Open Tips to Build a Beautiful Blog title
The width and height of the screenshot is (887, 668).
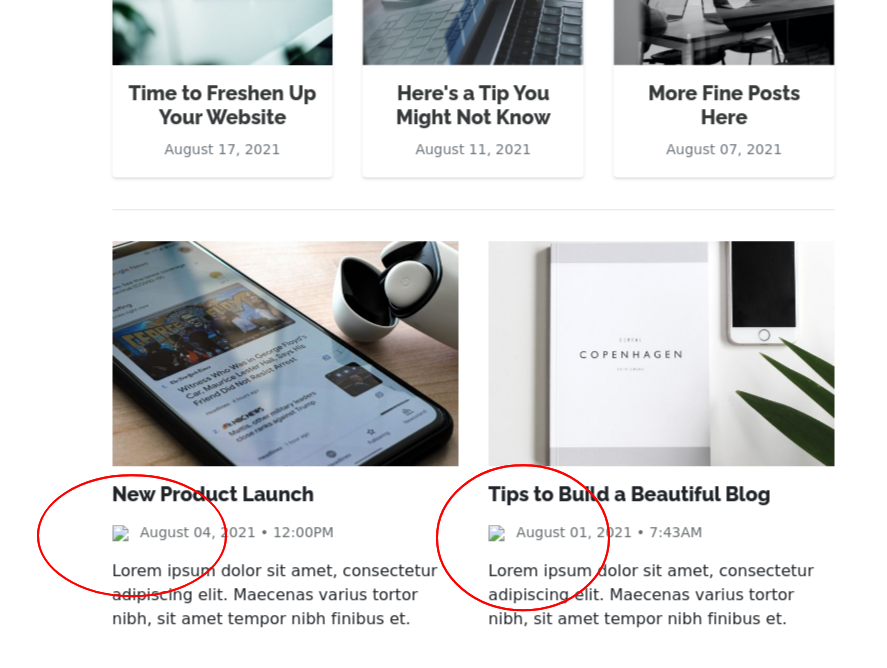[x=629, y=494]
